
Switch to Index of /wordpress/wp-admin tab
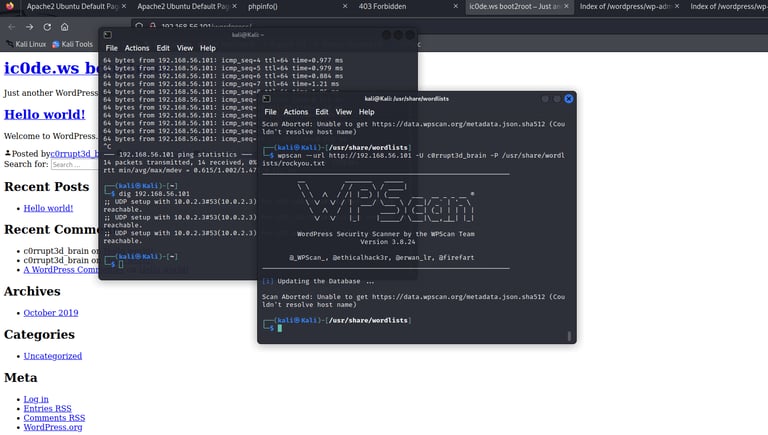(x=623, y=6)
